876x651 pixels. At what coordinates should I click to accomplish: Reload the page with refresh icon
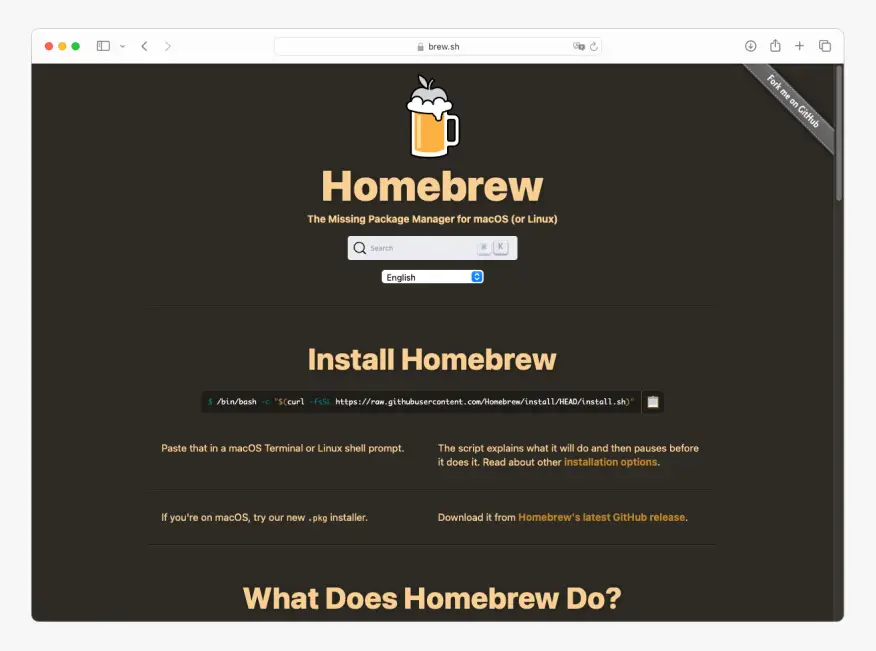point(593,46)
